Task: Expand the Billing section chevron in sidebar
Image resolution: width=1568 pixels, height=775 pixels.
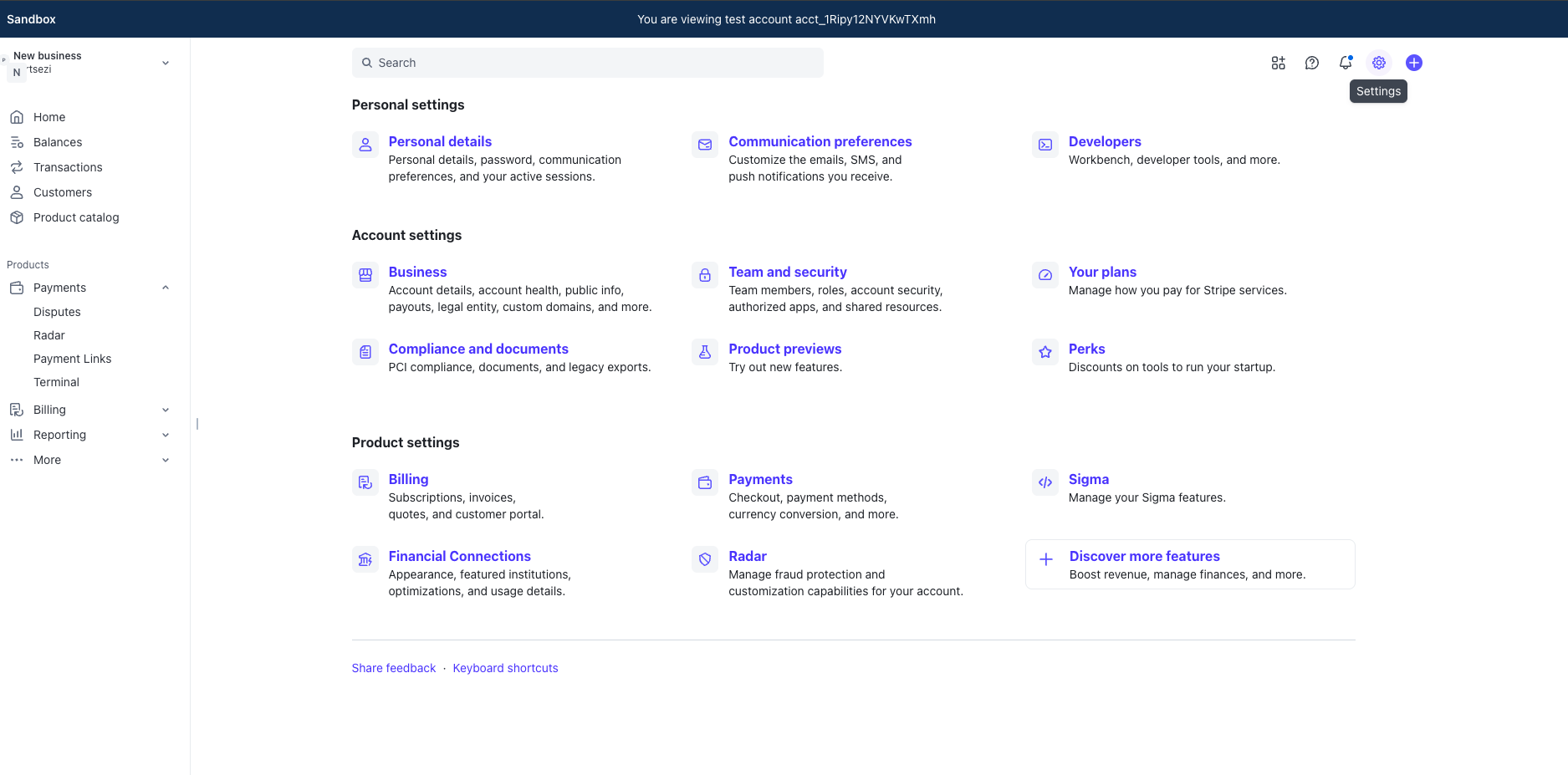Action: [x=166, y=410]
